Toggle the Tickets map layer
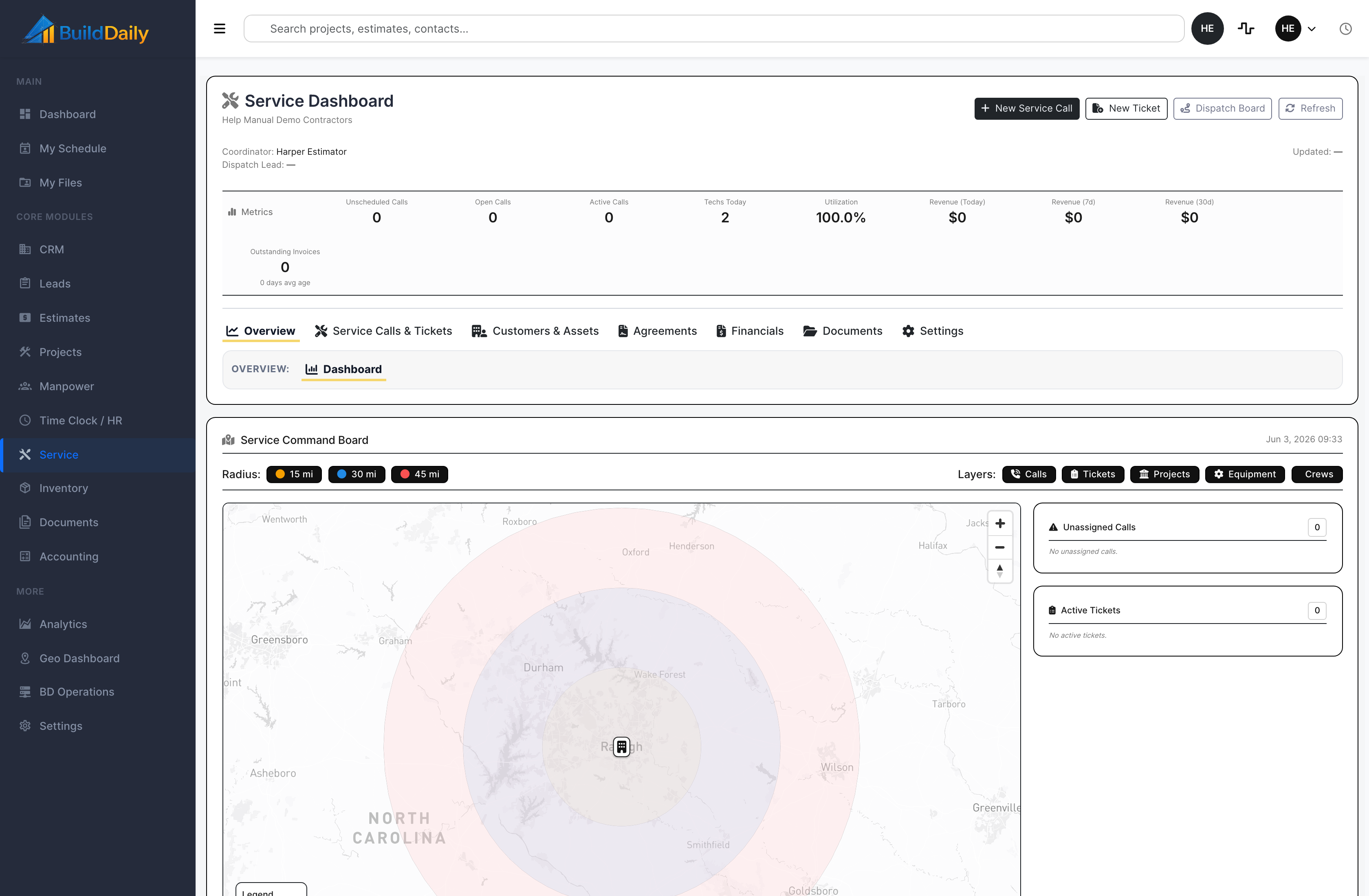The width and height of the screenshot is (1369, 896). [1092, 474]
